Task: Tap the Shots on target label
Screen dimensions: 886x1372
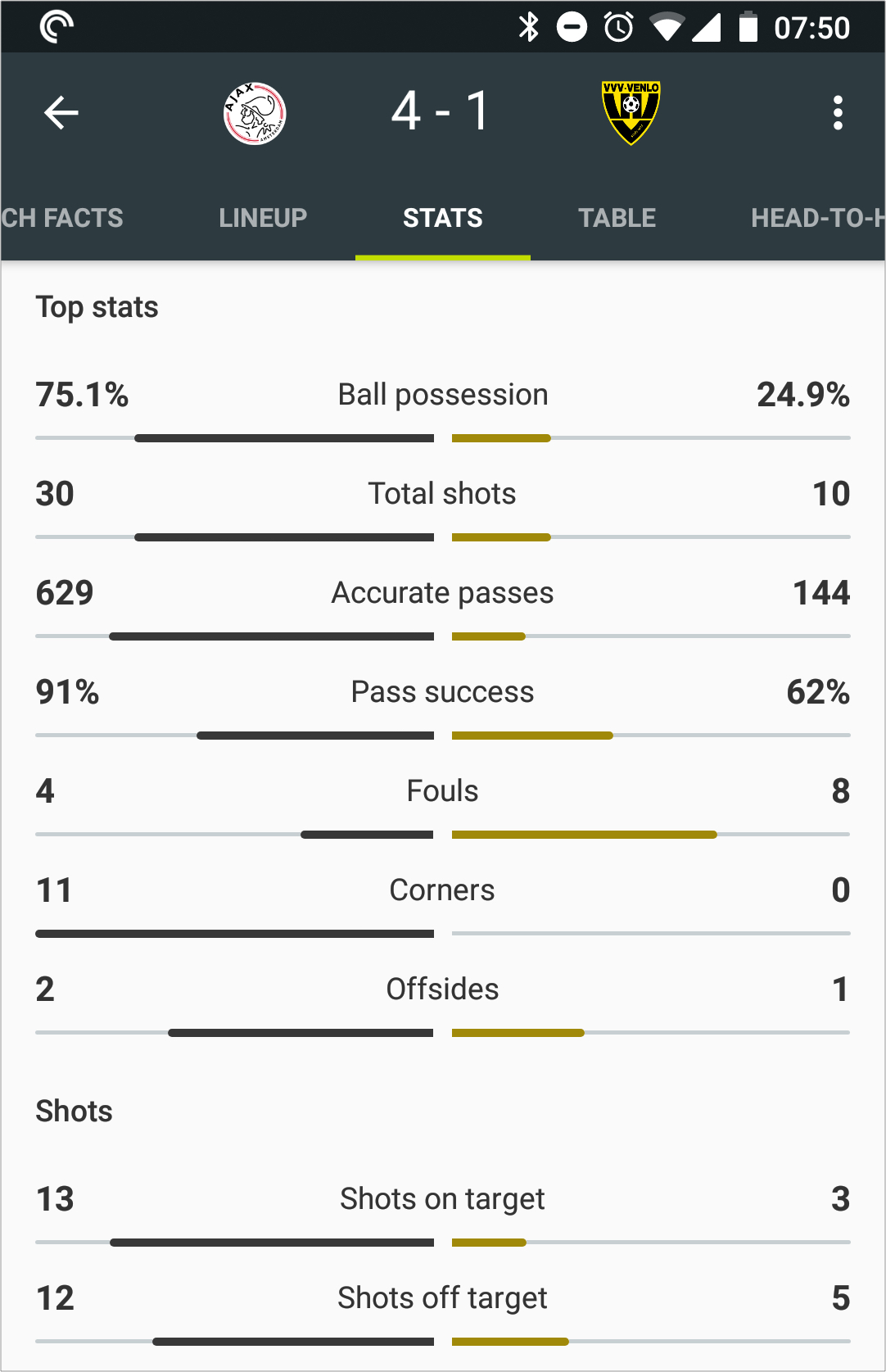Action: 442,1199
